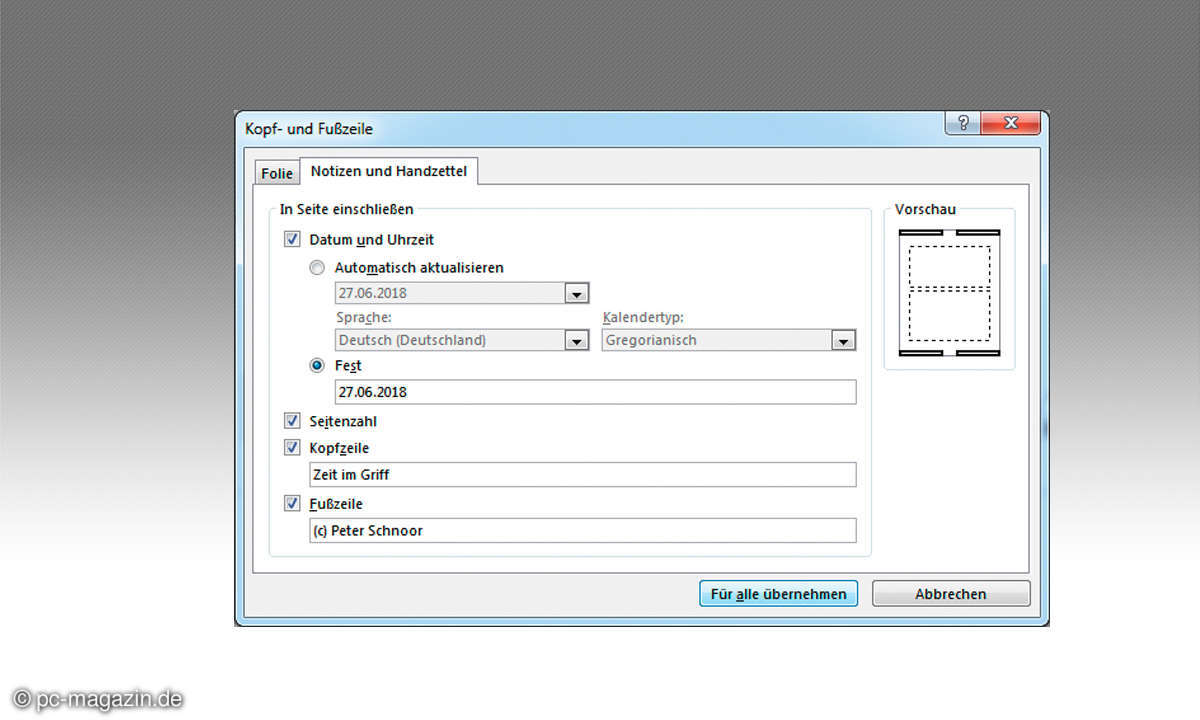Image resolution: width=1200 pixels, height=720 pixels.
Task: Select the Automatisch aktualisieren radio button
Action: [317, 268]
